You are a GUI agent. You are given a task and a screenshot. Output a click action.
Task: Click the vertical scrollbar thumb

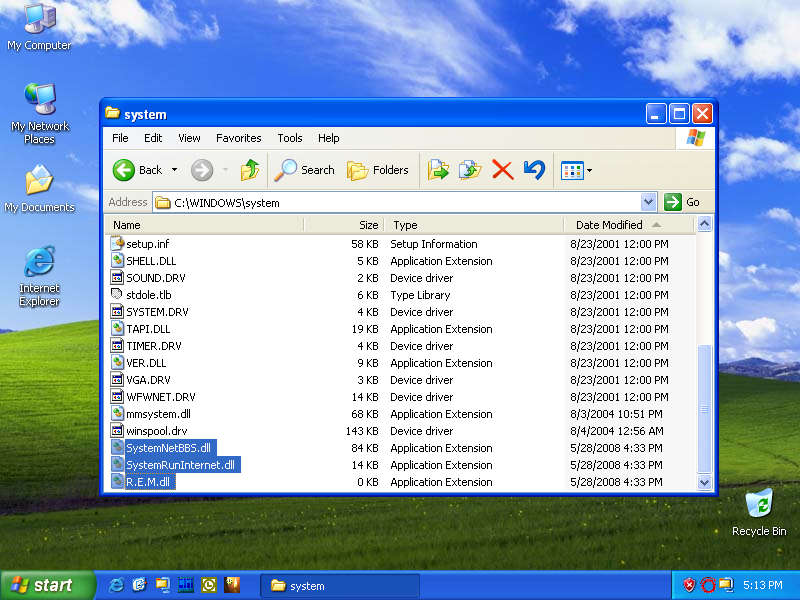704,409
